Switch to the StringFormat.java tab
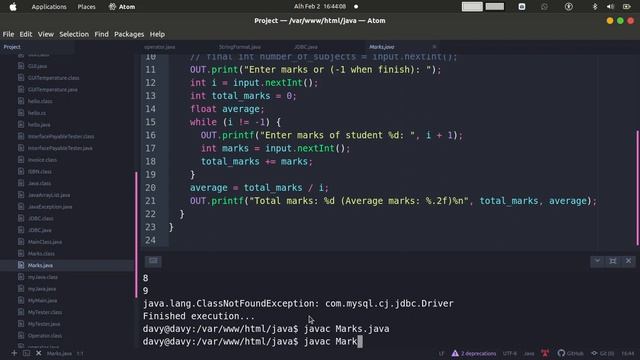The height and width of the screenshot is (360, 640). click(240, 47)
